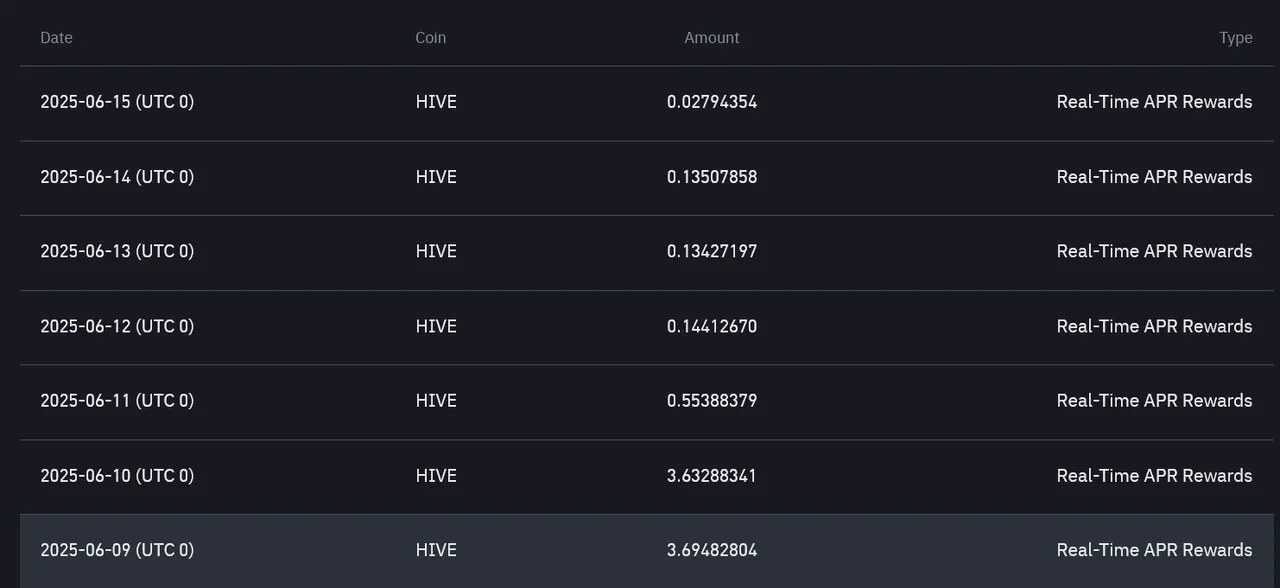Click the amount 0.14412670

[712, 326]
